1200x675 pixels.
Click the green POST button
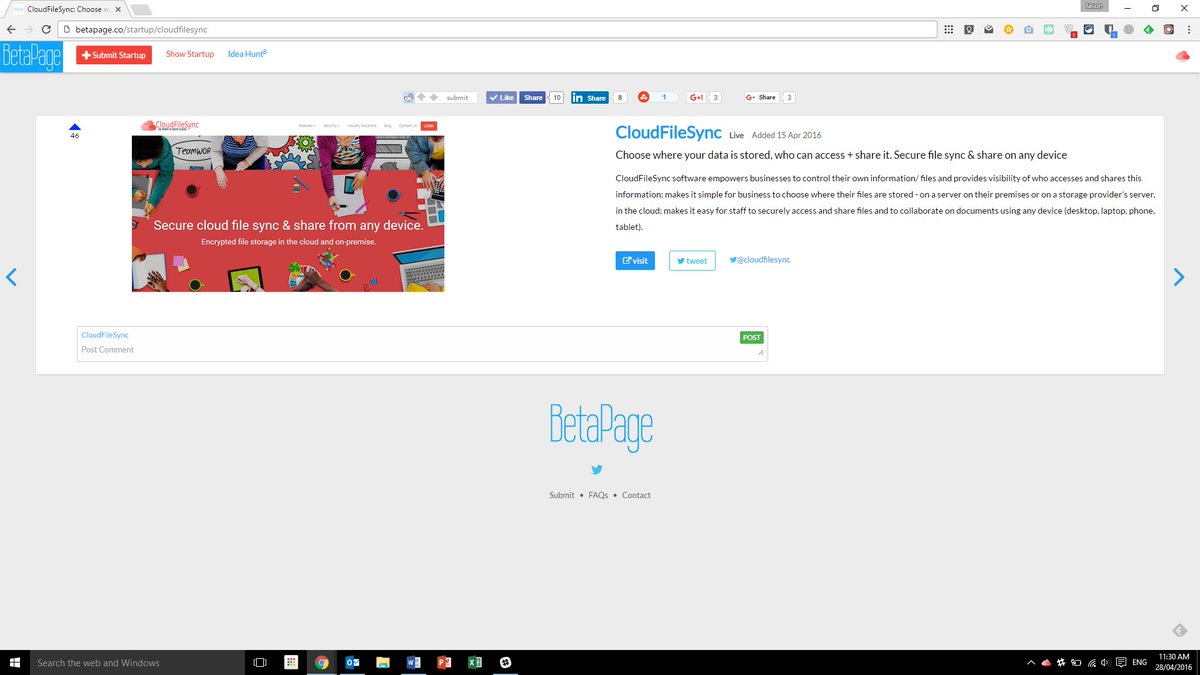[x=751, y=337]
